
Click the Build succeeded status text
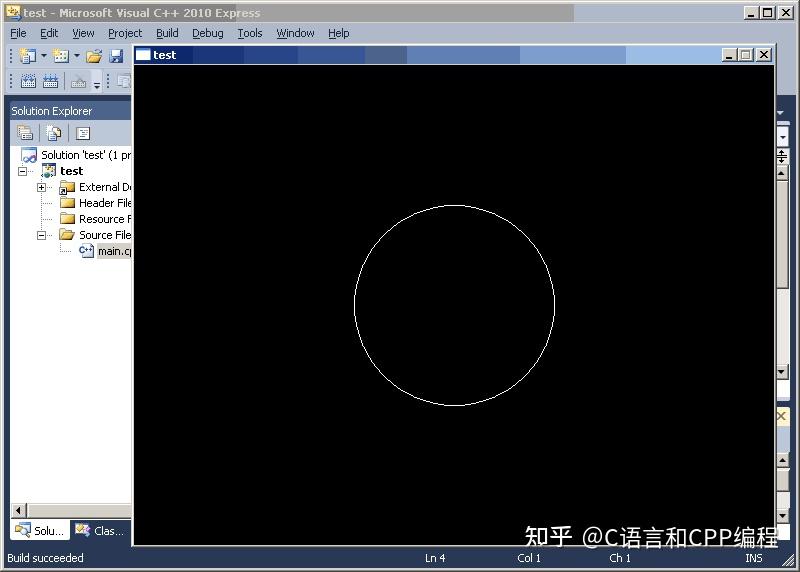(x=45, y=558)
